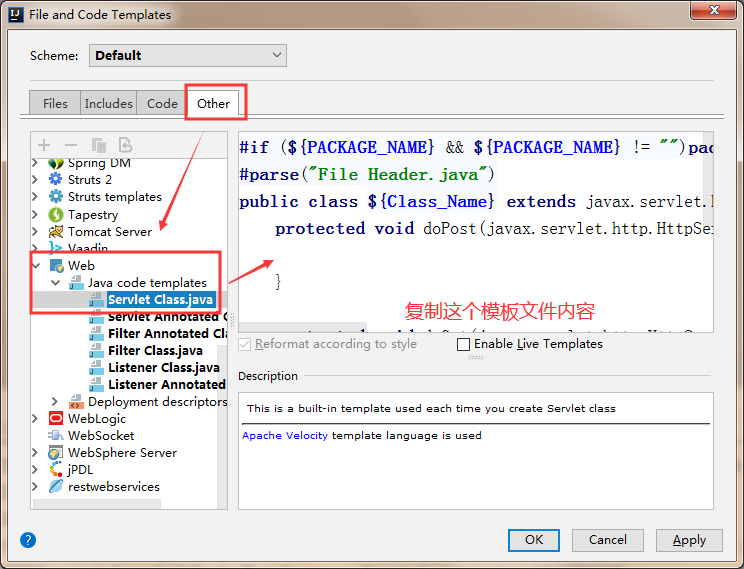Screen dimensions: 744x569
Task: Select Listener Class.java template
Action: click(164, 368)
